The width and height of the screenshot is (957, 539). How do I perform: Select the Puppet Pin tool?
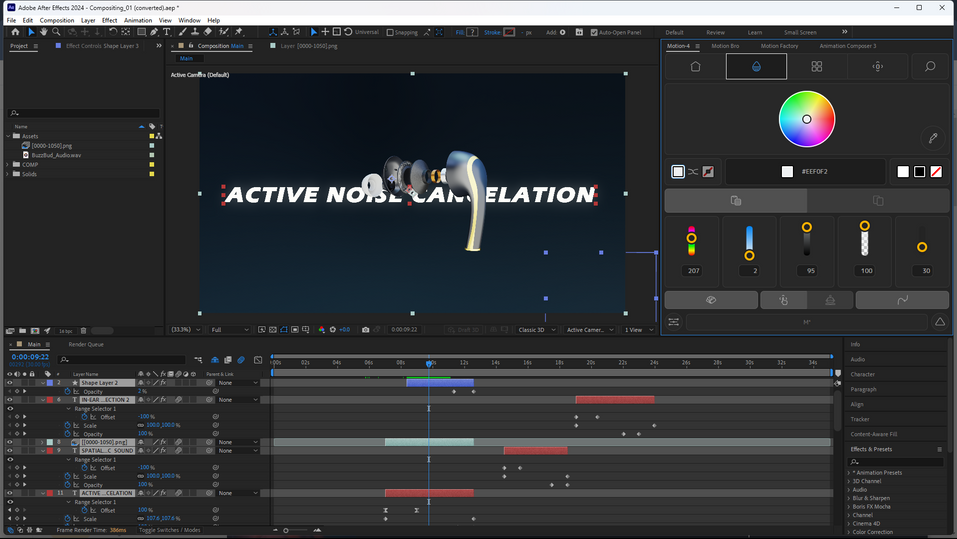(239, 32)
